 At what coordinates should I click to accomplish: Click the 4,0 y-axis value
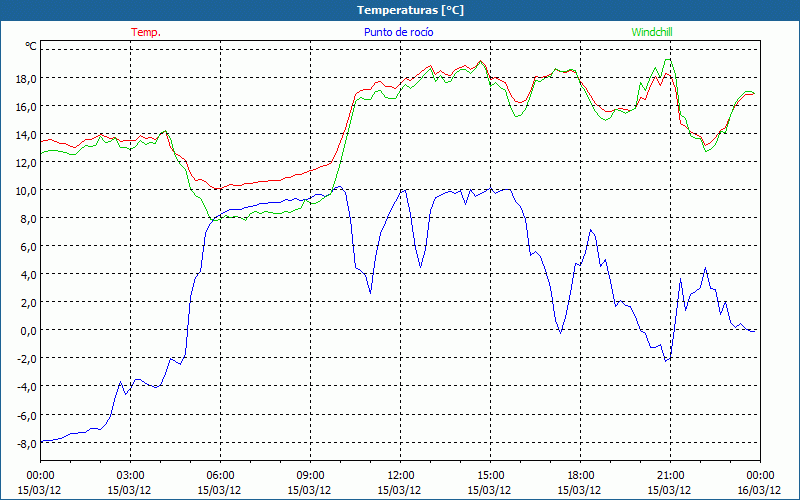28,275
